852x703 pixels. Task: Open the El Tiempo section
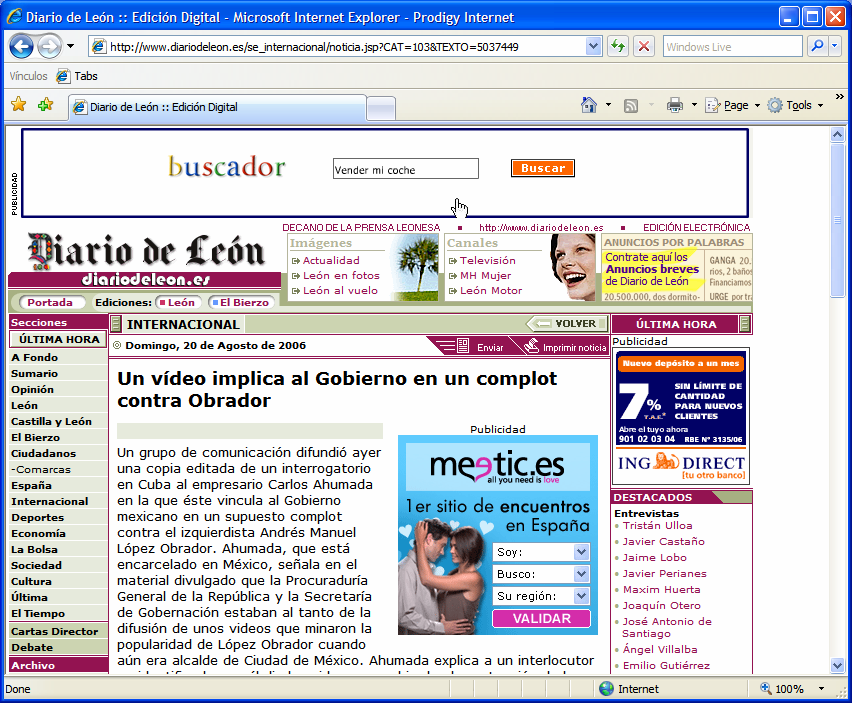point(38,613)
